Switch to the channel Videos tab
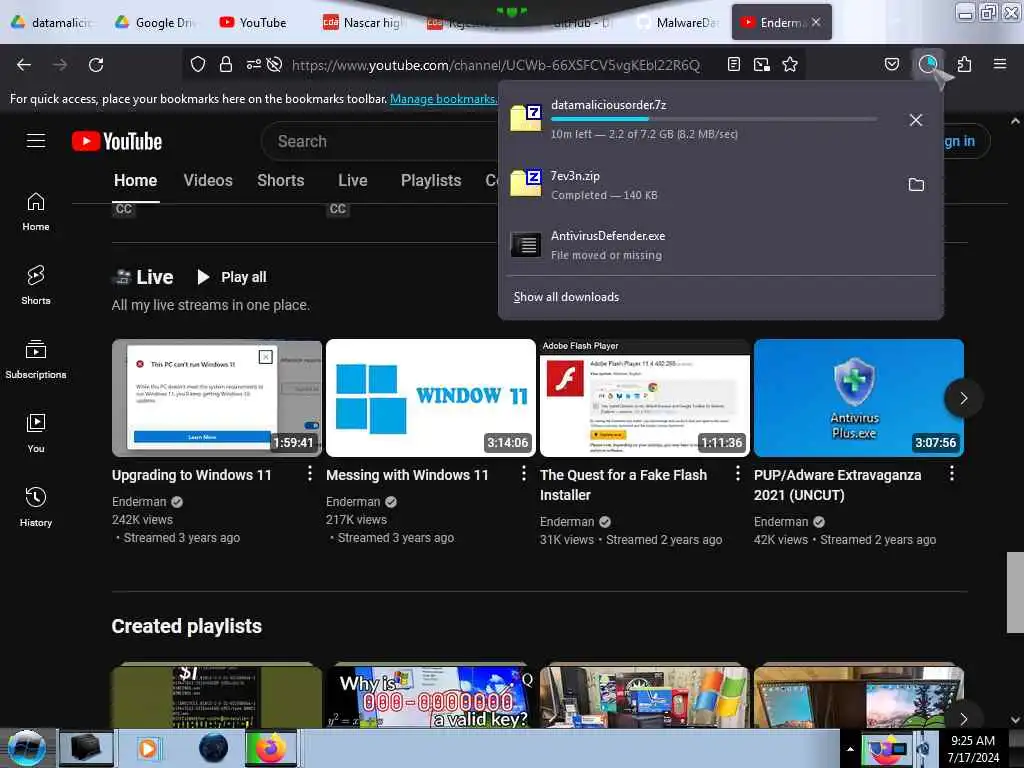1024x768 pixels. coord(208,181)
